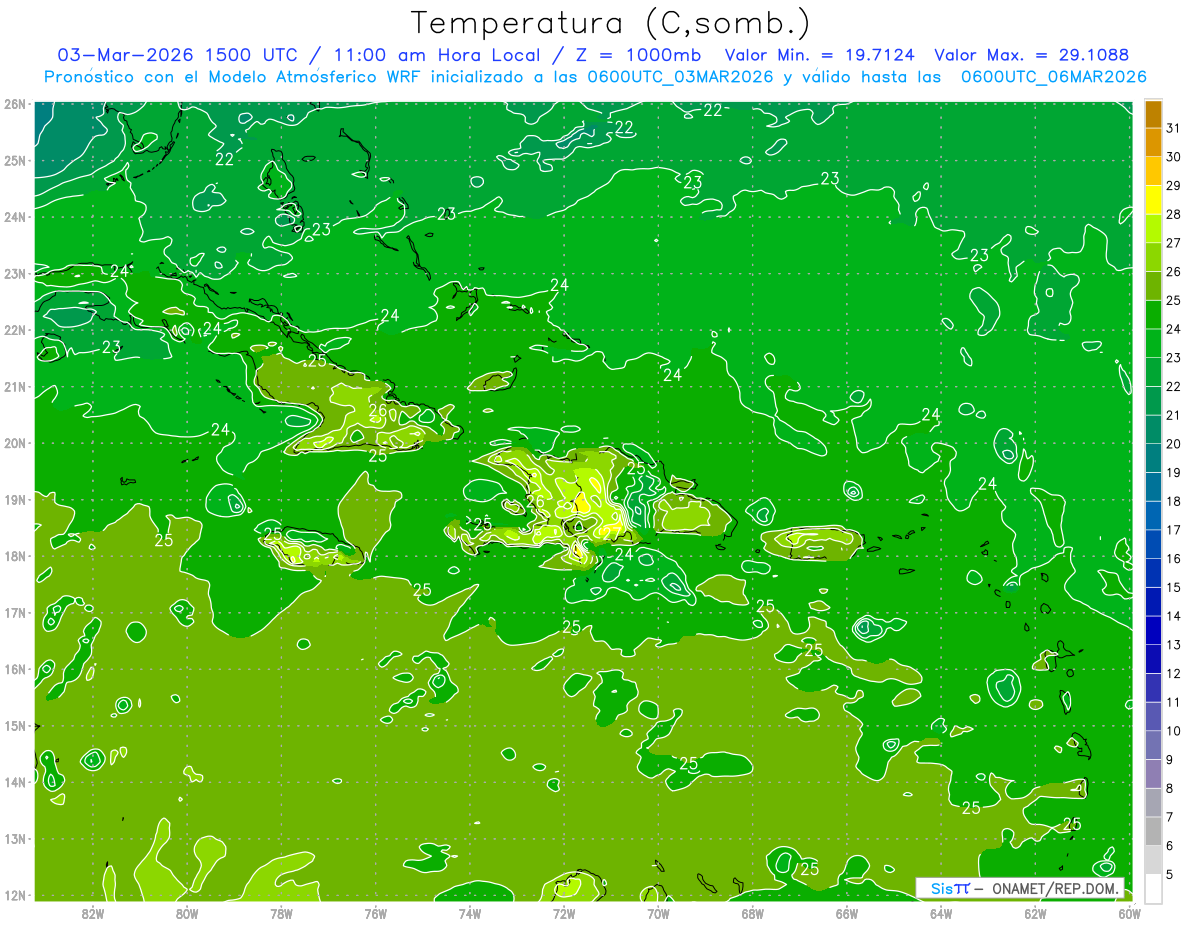
Task: Pick the purple swatch between 9 and 10
Action: tap(1153, 745)
